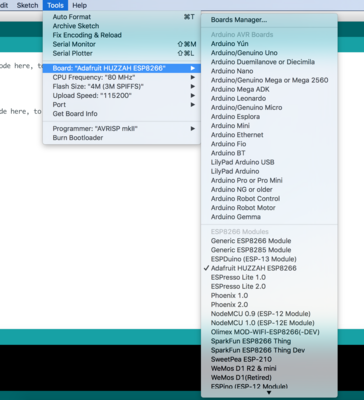Select ESPresso Lite 1.0
The image size is (364, 400).
(269, 277)
